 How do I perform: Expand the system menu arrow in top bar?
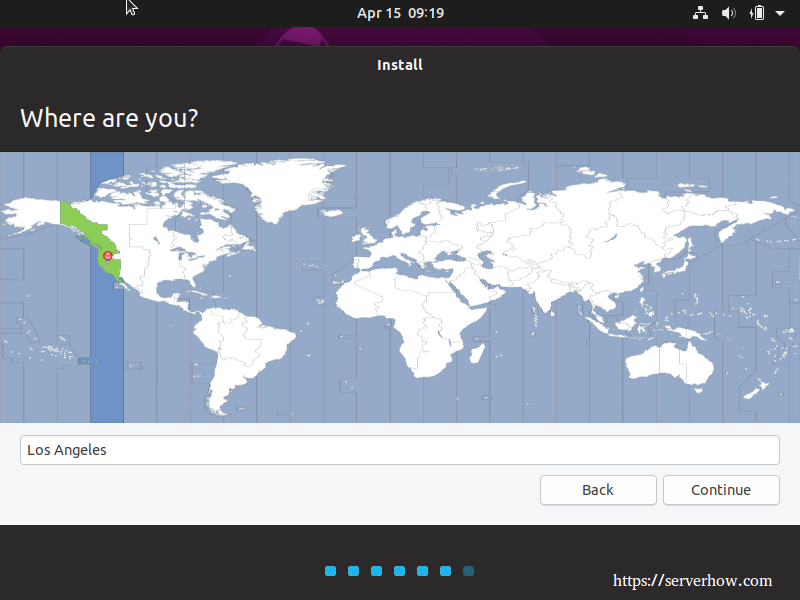780,13
